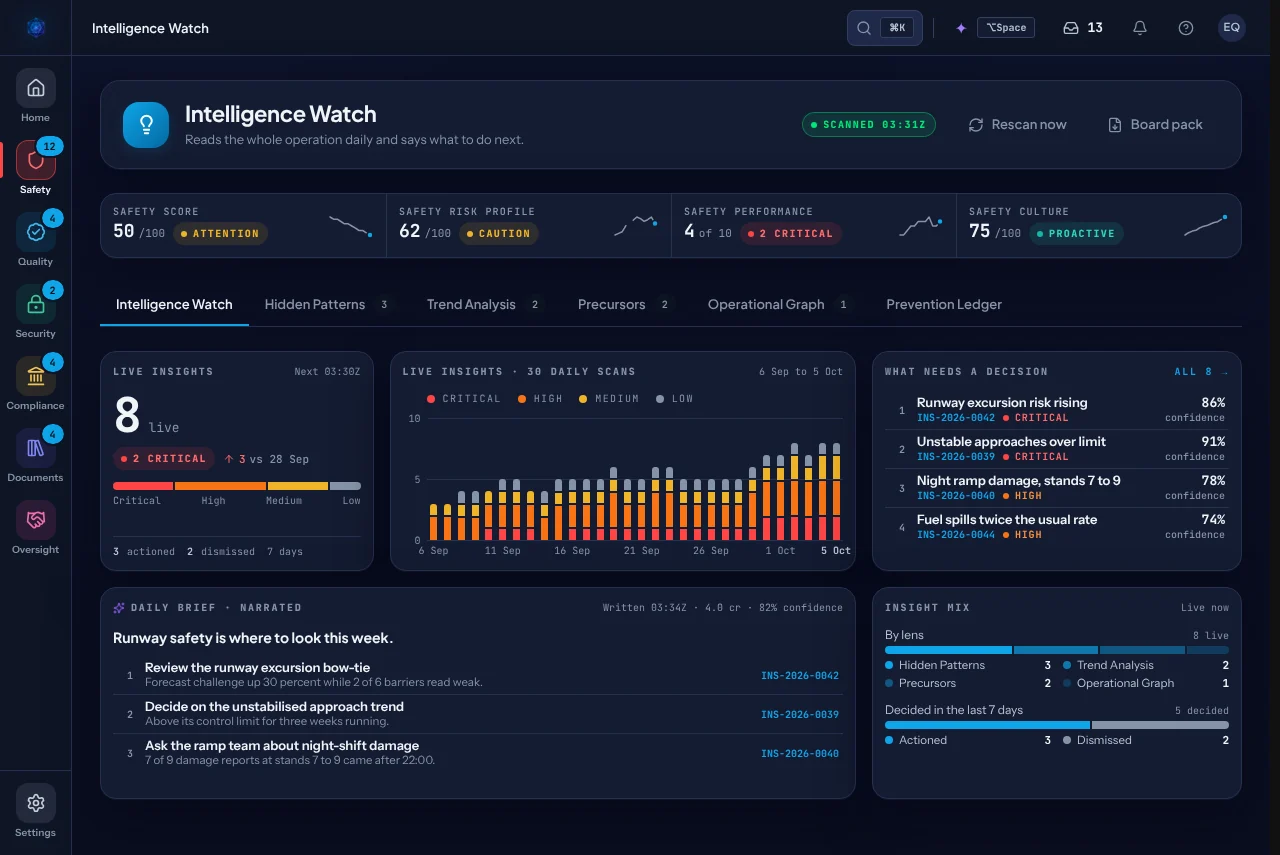Open link INS-2026-0039 in Daily Brief

pyautogui.click(x=800, y=714)
